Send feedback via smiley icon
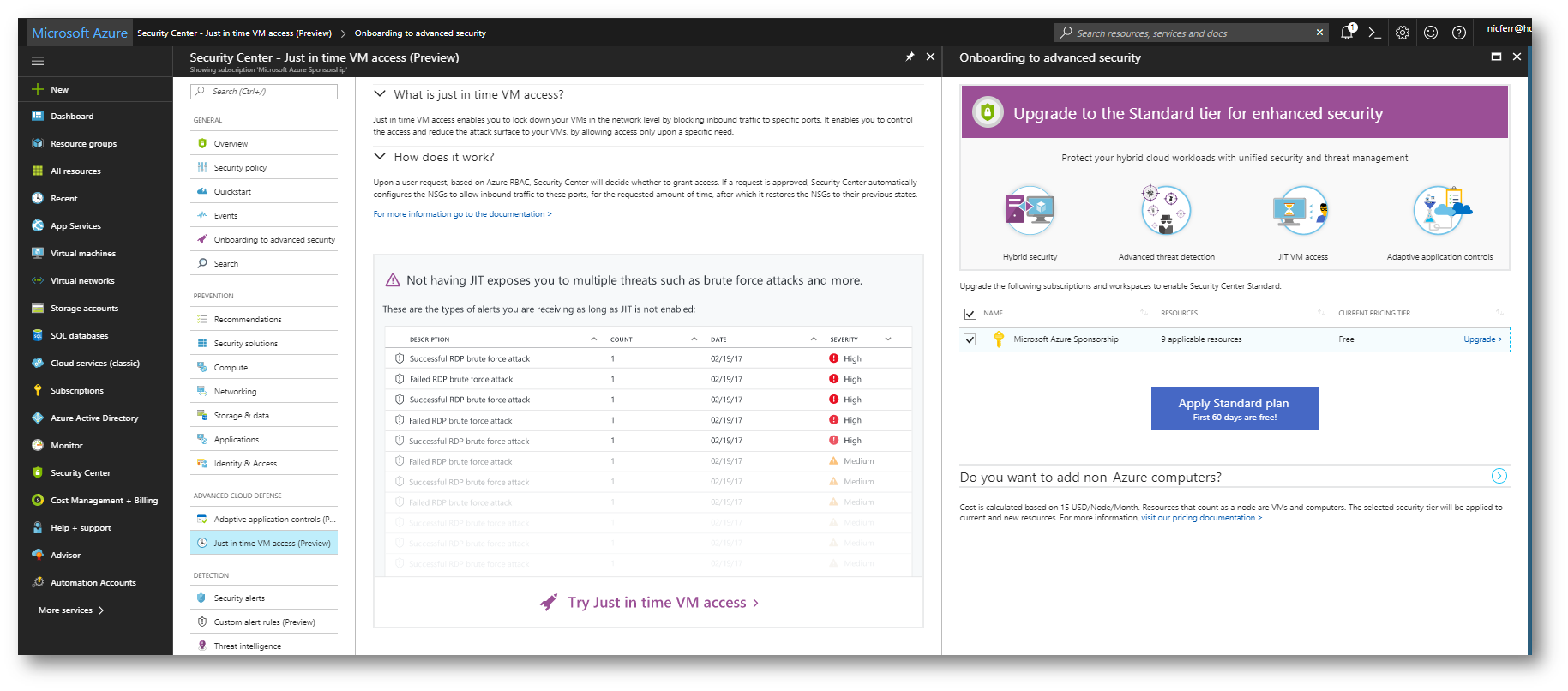Image resolution: width=1568 pixels, height=691 pixels. pyautogui.click(x=1431, y=33)
